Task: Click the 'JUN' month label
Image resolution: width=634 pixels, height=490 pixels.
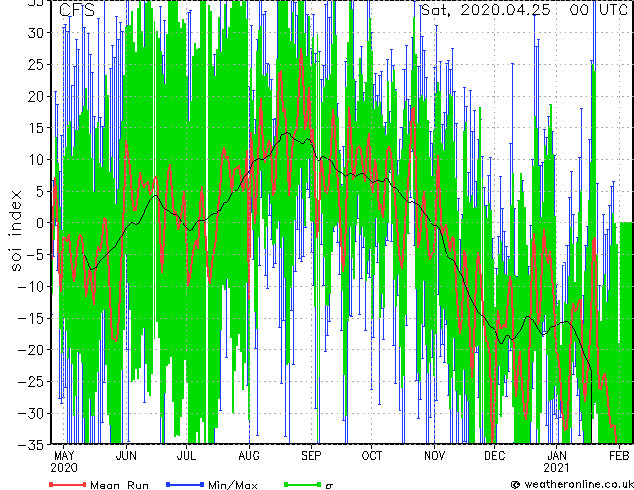Action: click(126, 456)
